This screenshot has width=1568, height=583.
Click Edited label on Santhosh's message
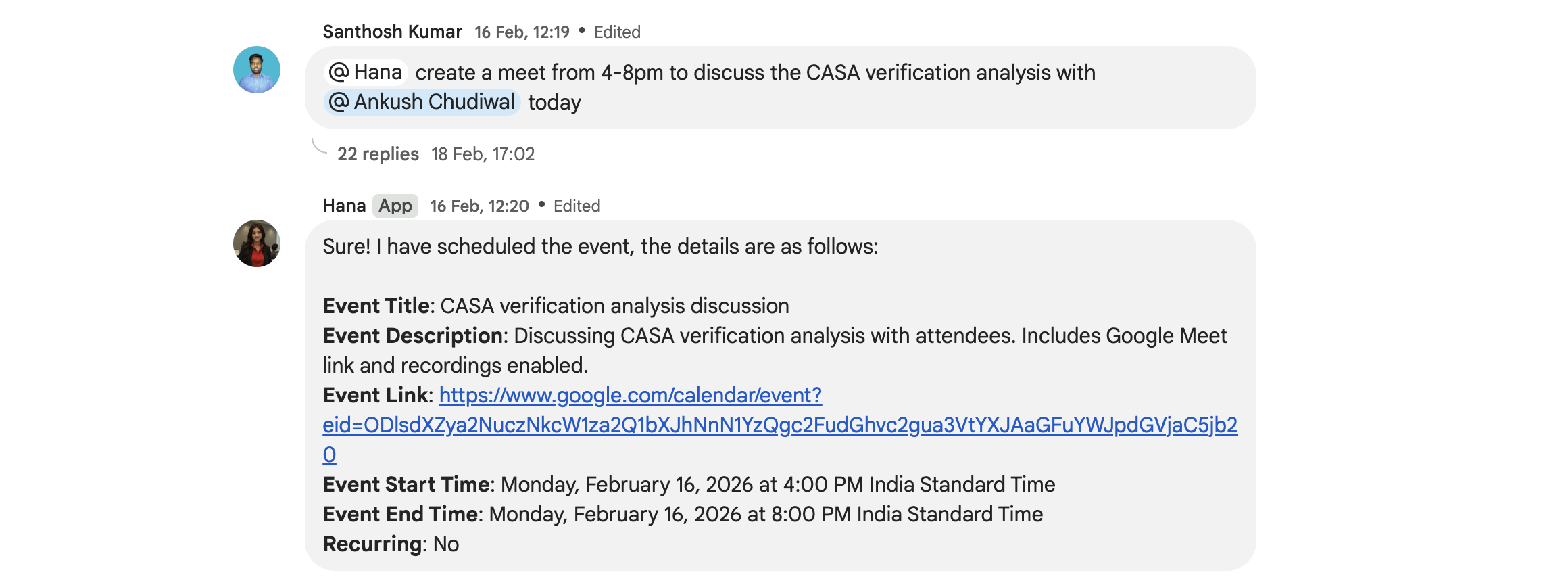click(x=617, y=32)
